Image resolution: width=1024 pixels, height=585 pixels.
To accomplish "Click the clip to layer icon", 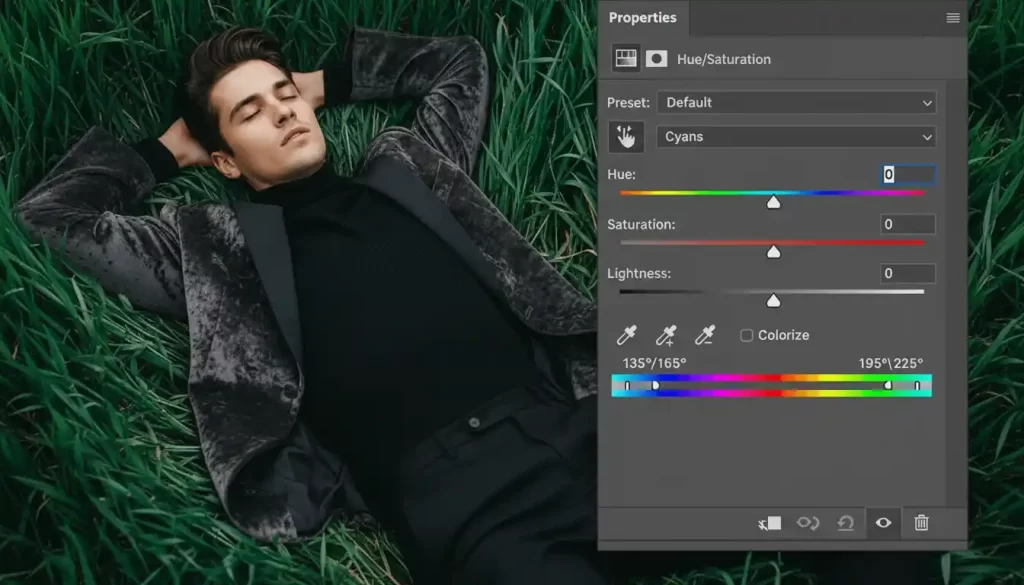I will (x=768, y=522).
